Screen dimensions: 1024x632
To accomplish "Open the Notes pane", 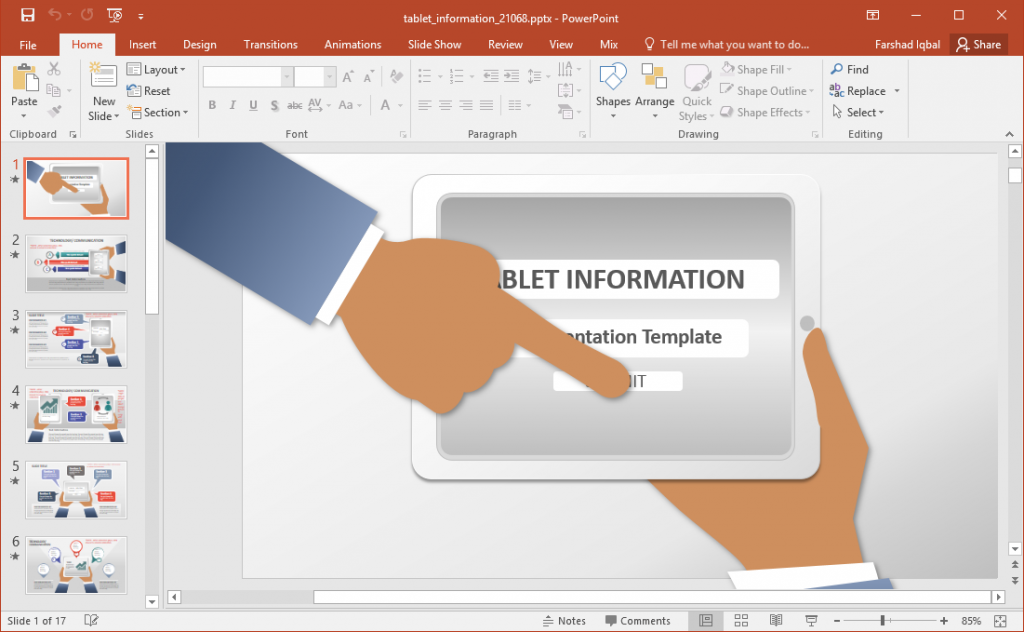I will click(565, 620).
